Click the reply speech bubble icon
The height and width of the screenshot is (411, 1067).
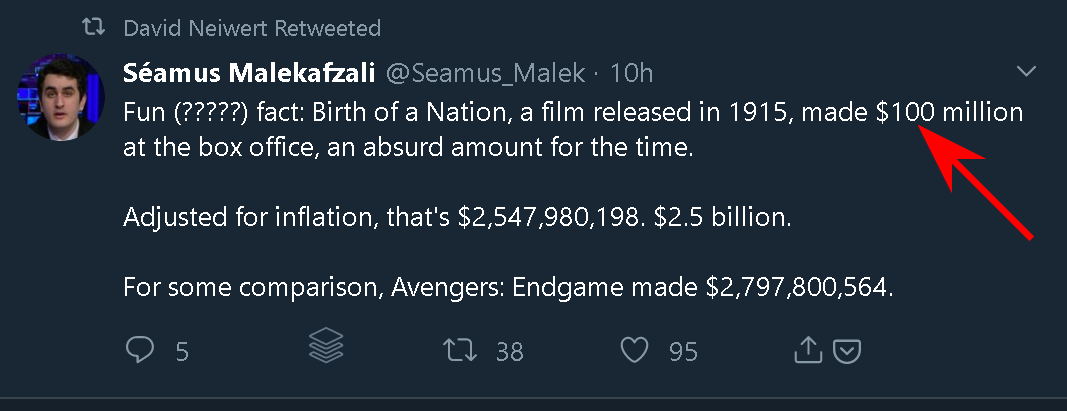coord(140,349)
